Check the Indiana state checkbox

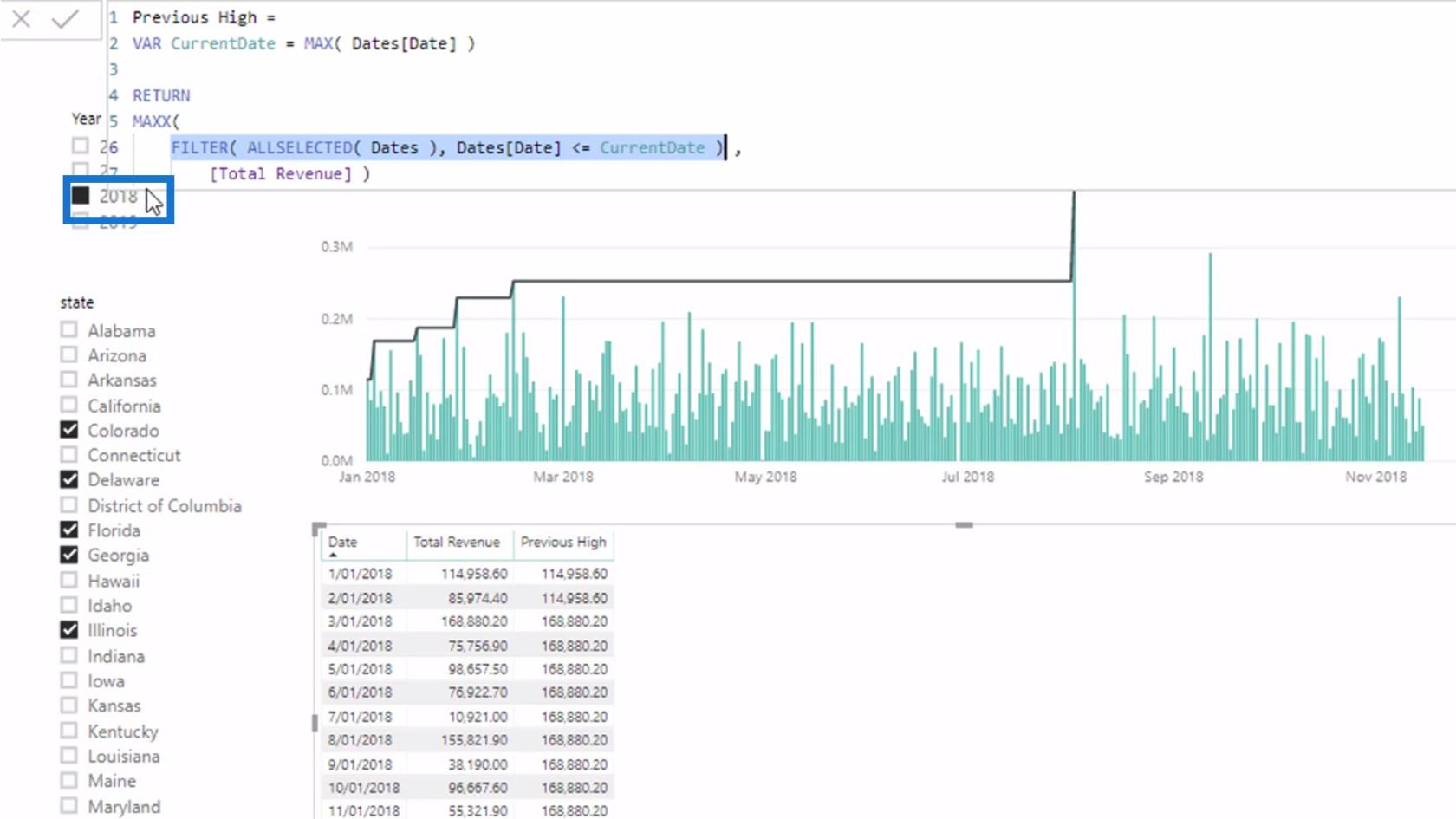coord(69,655)
